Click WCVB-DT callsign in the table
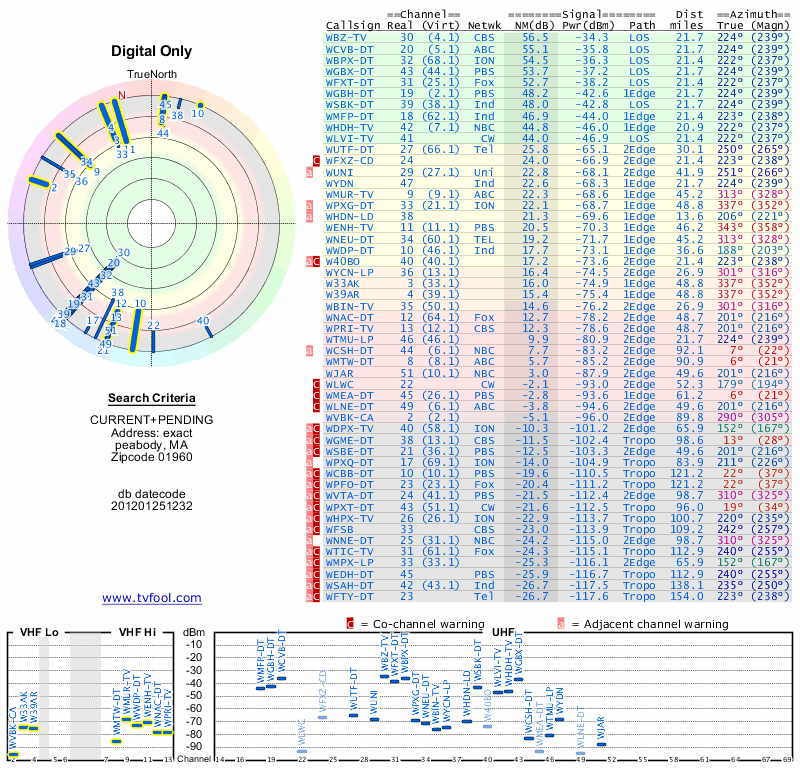The image size is (800, 768). pyautogui.click(x=349, y=49)
